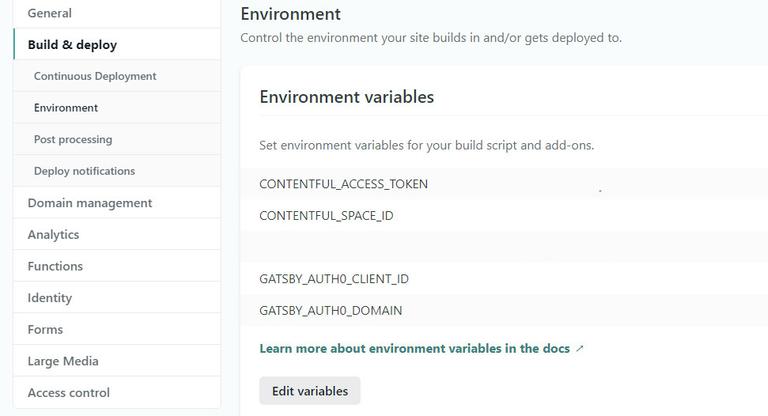
Task: Open Post processing settings
Action: 73,139
